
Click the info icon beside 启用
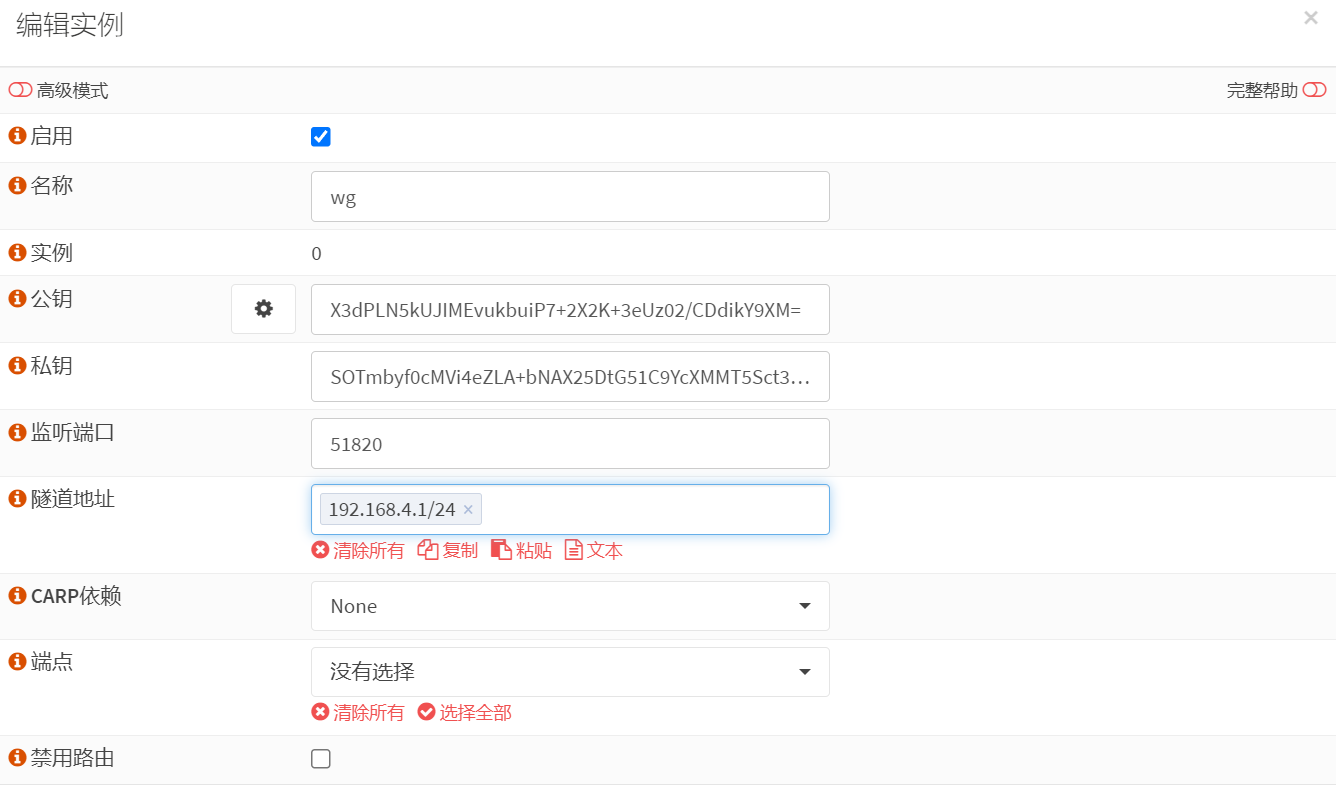(x=17, y=136)
